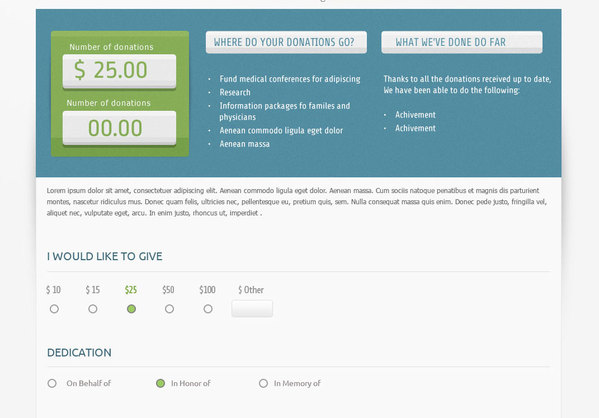Select the $ 10 donation radio button
The image size is (599, 418).
(x=54, y=309)
